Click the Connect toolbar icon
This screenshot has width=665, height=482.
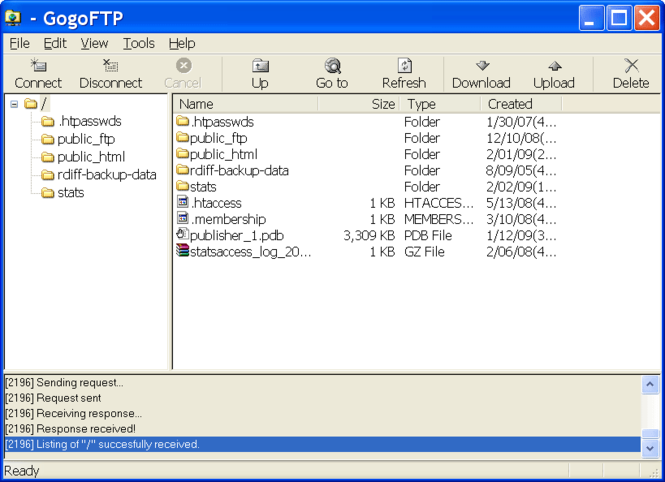(38, 66)
